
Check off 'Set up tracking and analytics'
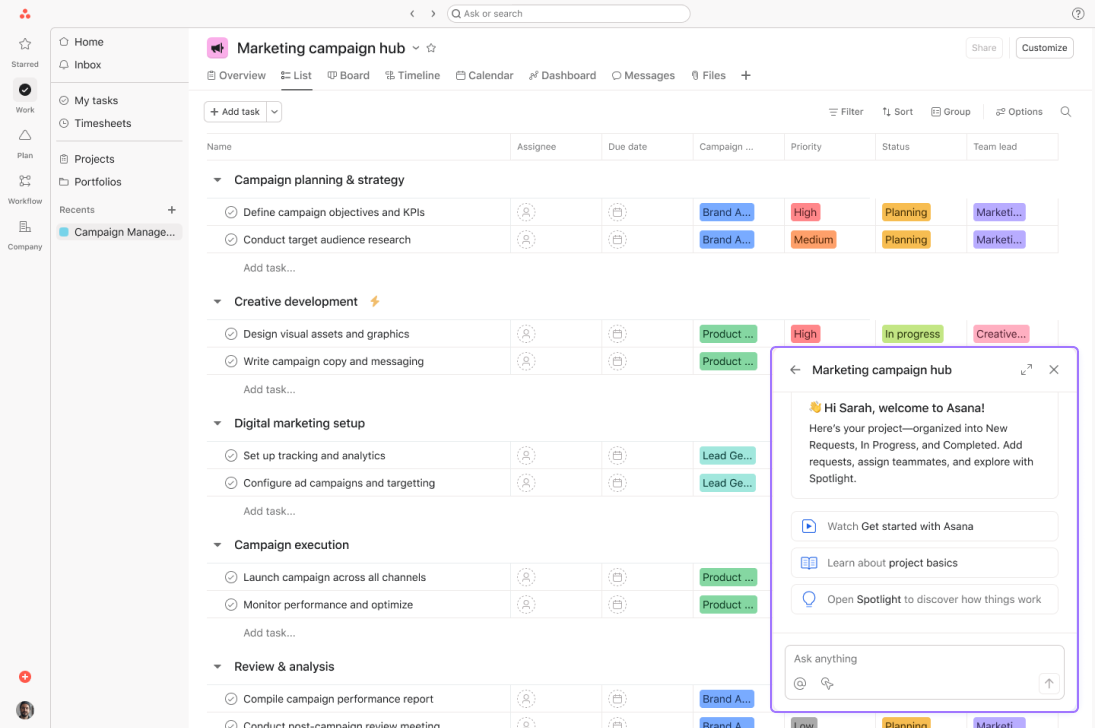(x=231, y=456)
